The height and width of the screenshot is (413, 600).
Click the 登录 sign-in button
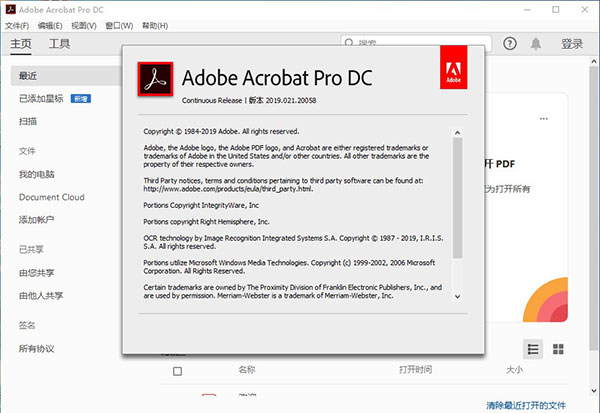572,44
